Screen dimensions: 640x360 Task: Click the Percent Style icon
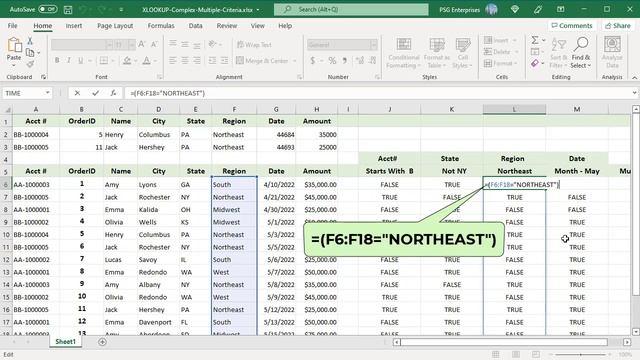point(332,60)
